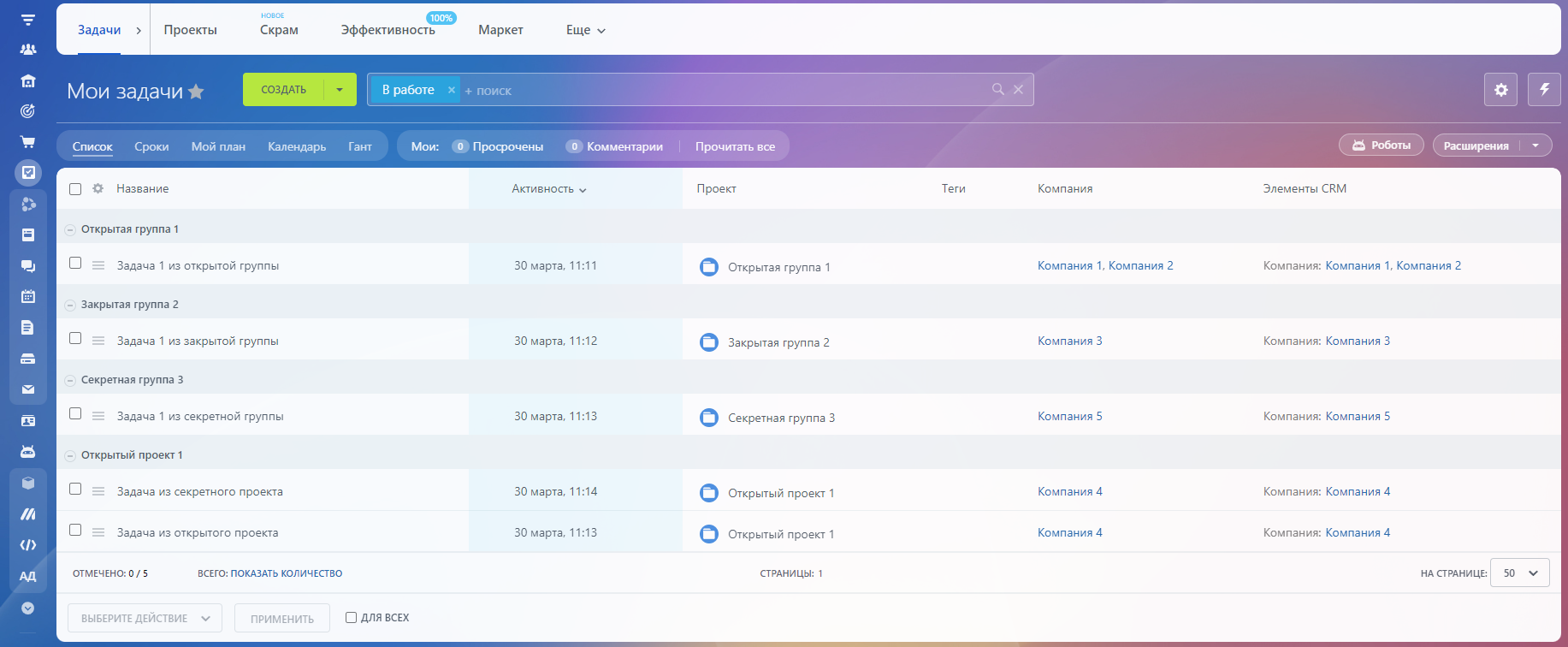
Task: Open the СОЗДАТЬ button dropdown arrow
Action: pos(340,90)
